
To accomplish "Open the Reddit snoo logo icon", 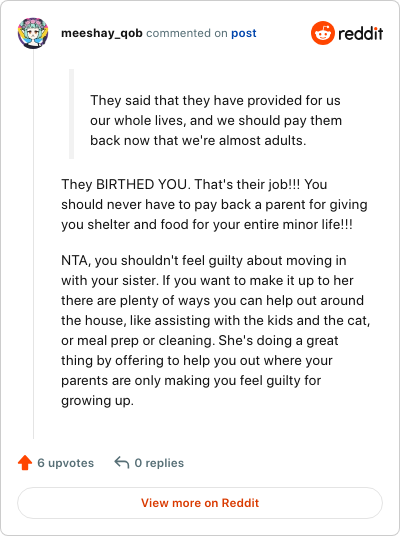I will (x=322, y=33).
